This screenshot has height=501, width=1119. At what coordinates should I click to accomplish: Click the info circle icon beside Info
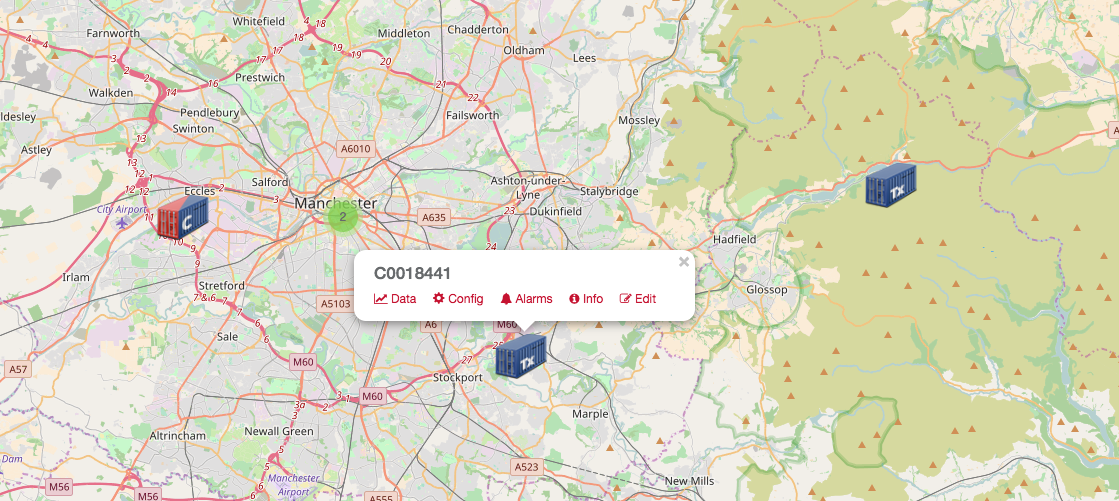pyautogui.click(x=574, y=299)
